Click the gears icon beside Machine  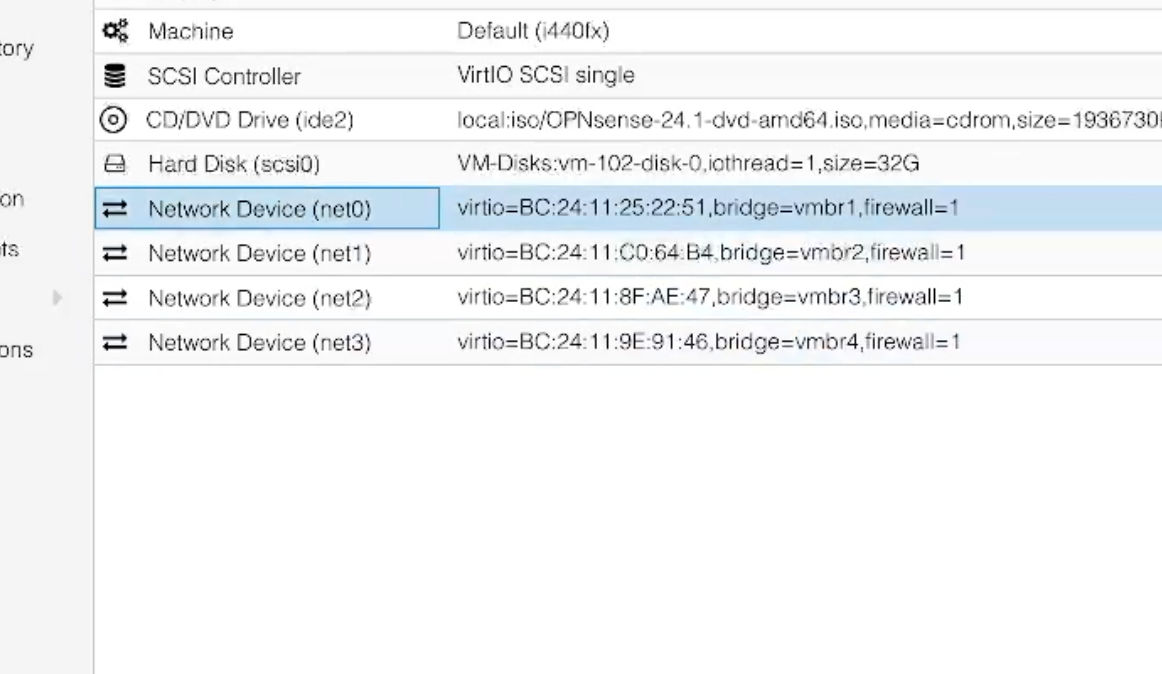click(x=114, y=31)
